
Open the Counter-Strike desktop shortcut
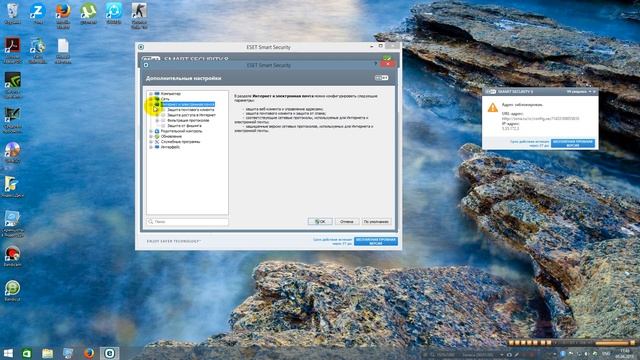pos(139,15)
